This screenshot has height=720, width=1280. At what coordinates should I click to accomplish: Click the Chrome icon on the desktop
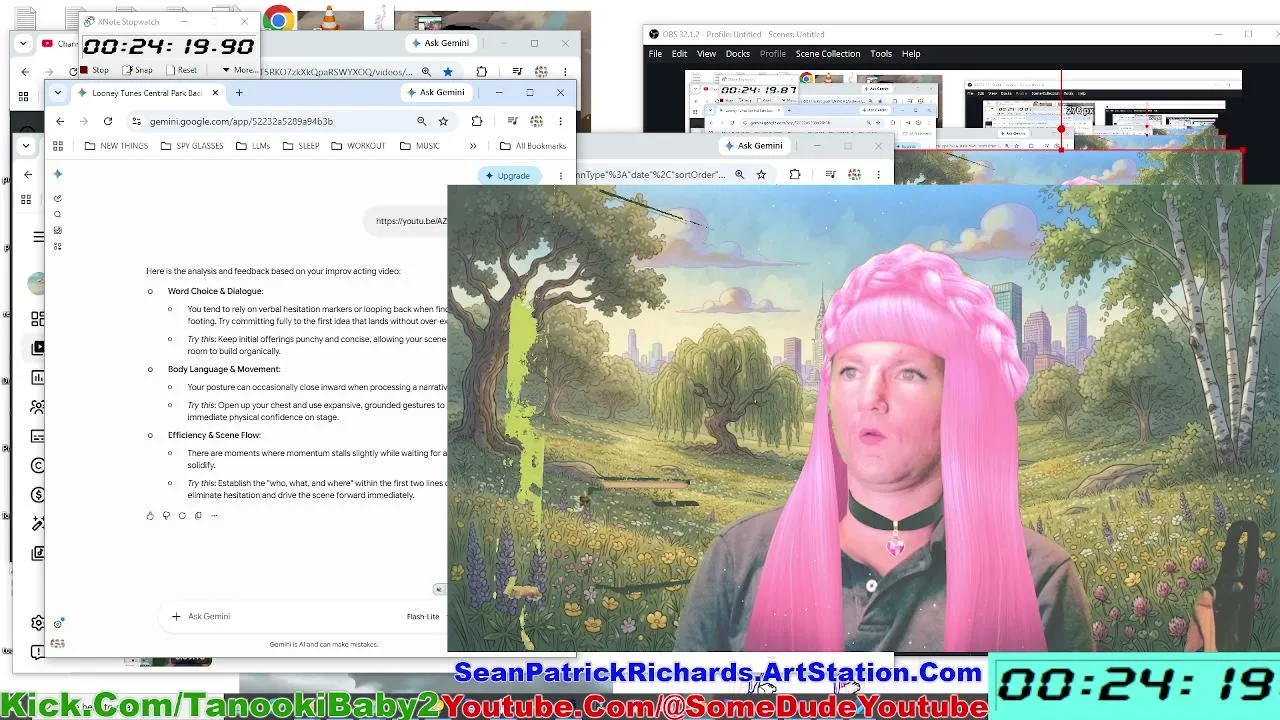(278, 20)
